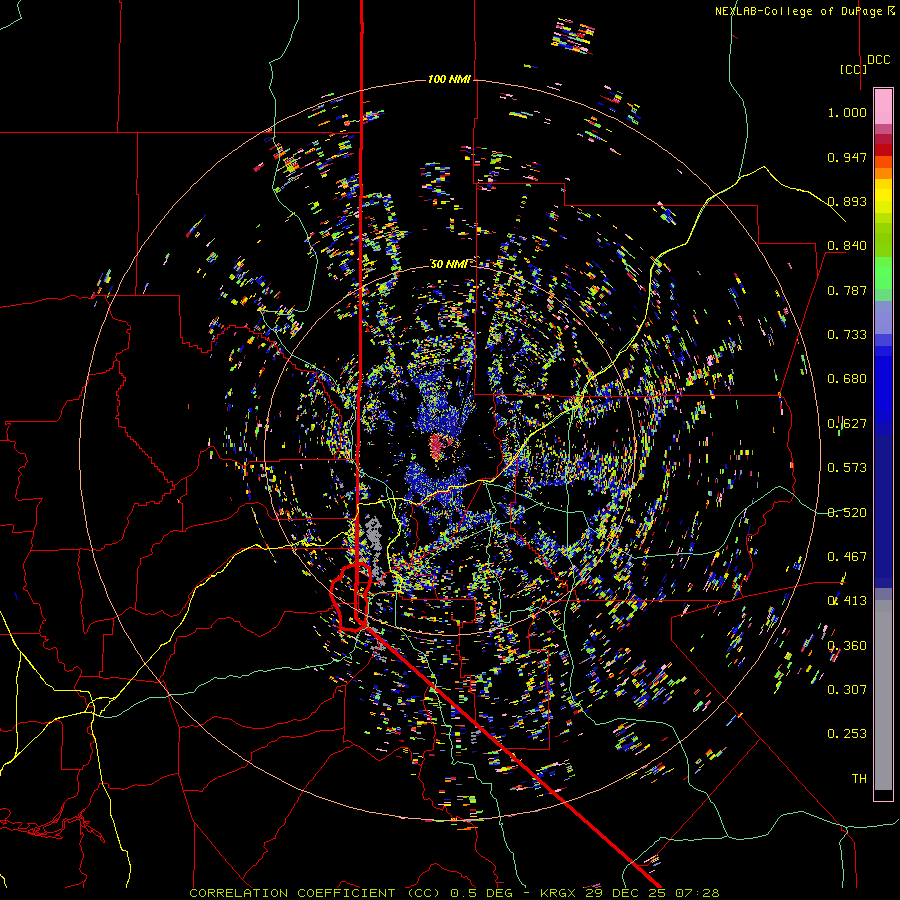Click the 29 DEC 25 date text

pos(625,893)
